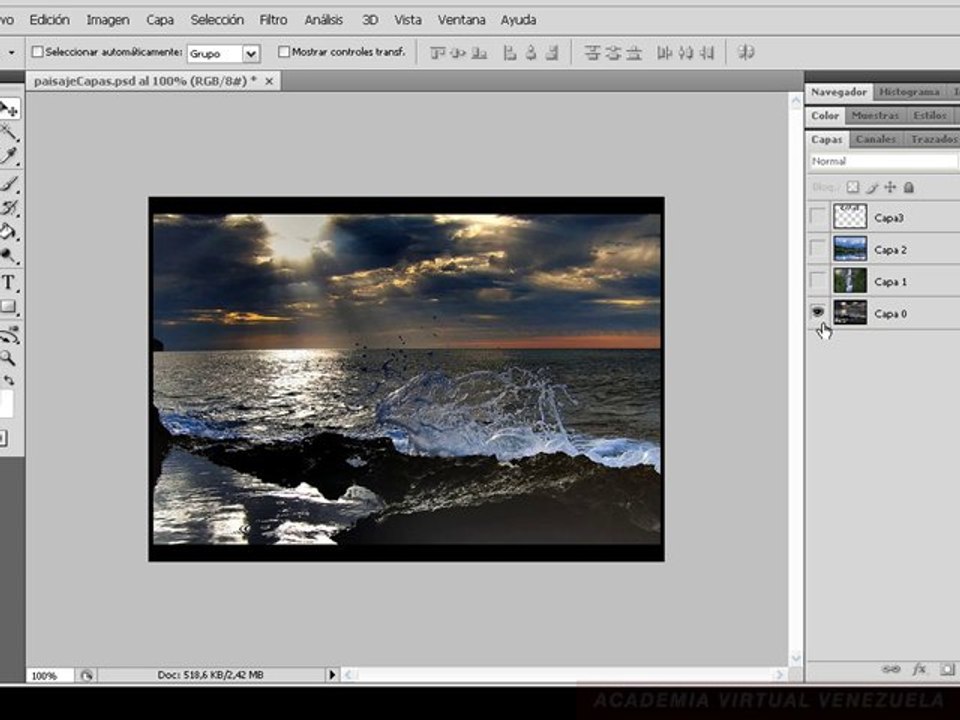
Task: Click Distribute horizontal centers icon
Action: click(x=686, y=53)
